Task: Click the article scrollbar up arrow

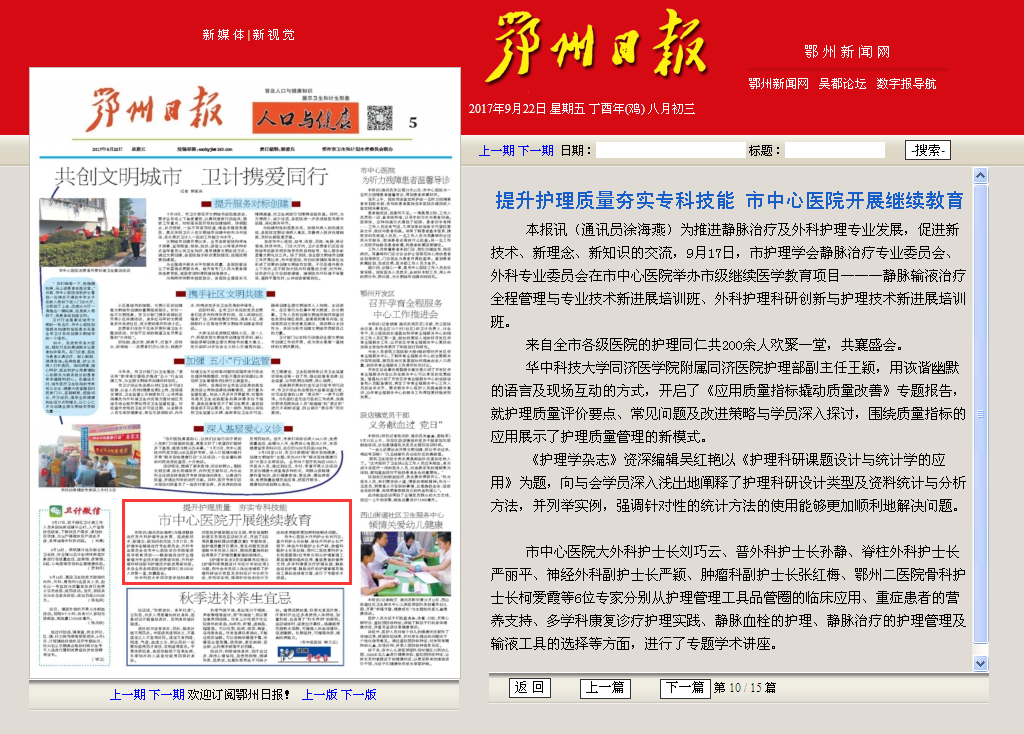Action: tap(980, 175)
